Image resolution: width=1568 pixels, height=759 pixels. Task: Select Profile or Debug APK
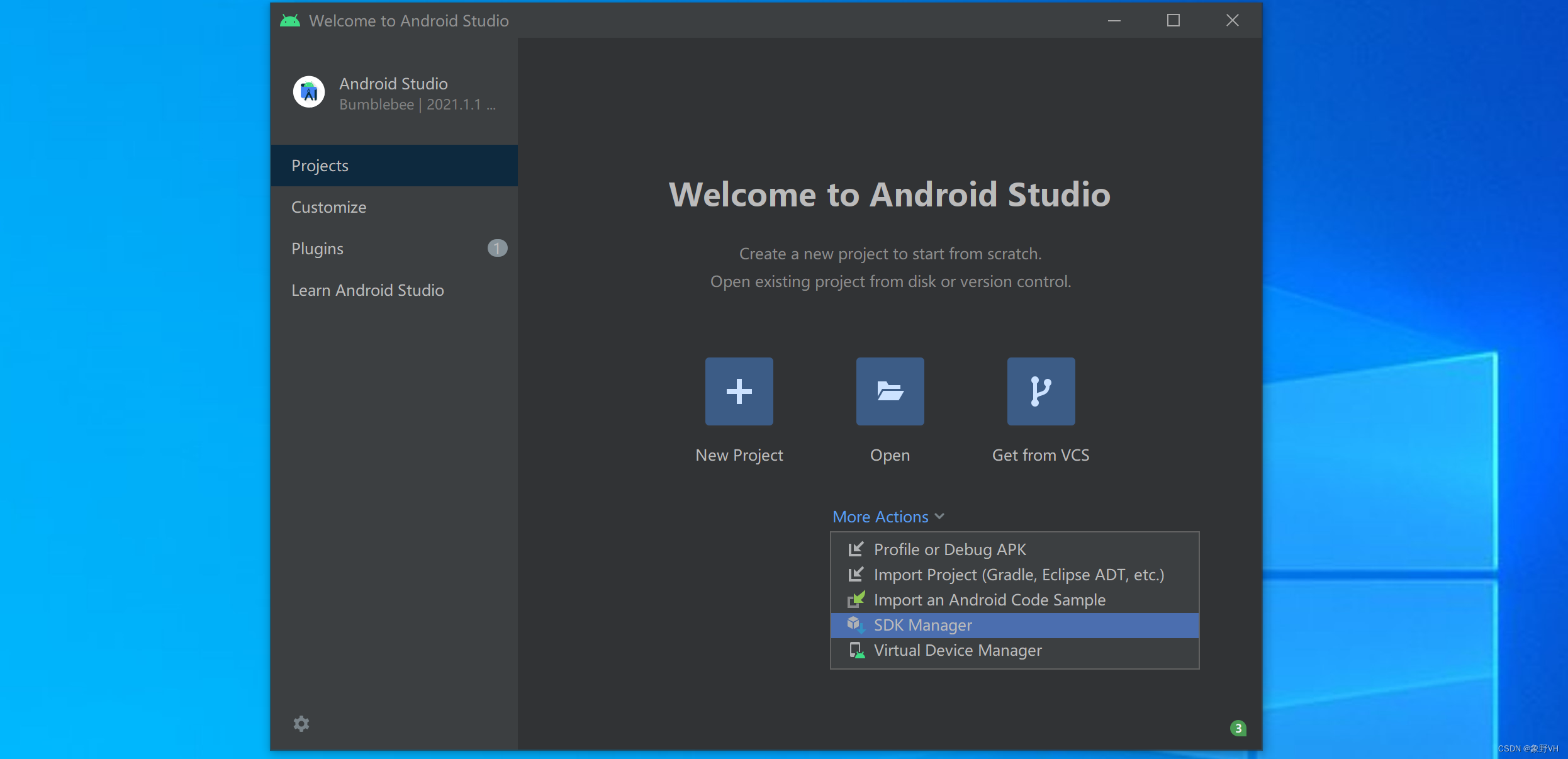pyautogui.click(x=949, y=549)
